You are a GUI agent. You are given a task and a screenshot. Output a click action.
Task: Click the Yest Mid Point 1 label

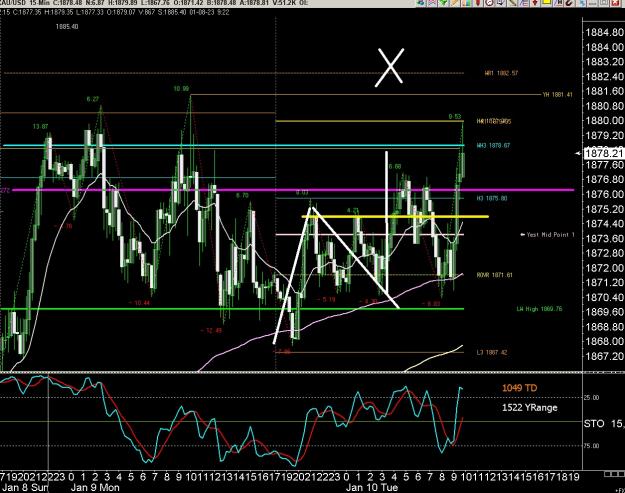tap(548, 235)
